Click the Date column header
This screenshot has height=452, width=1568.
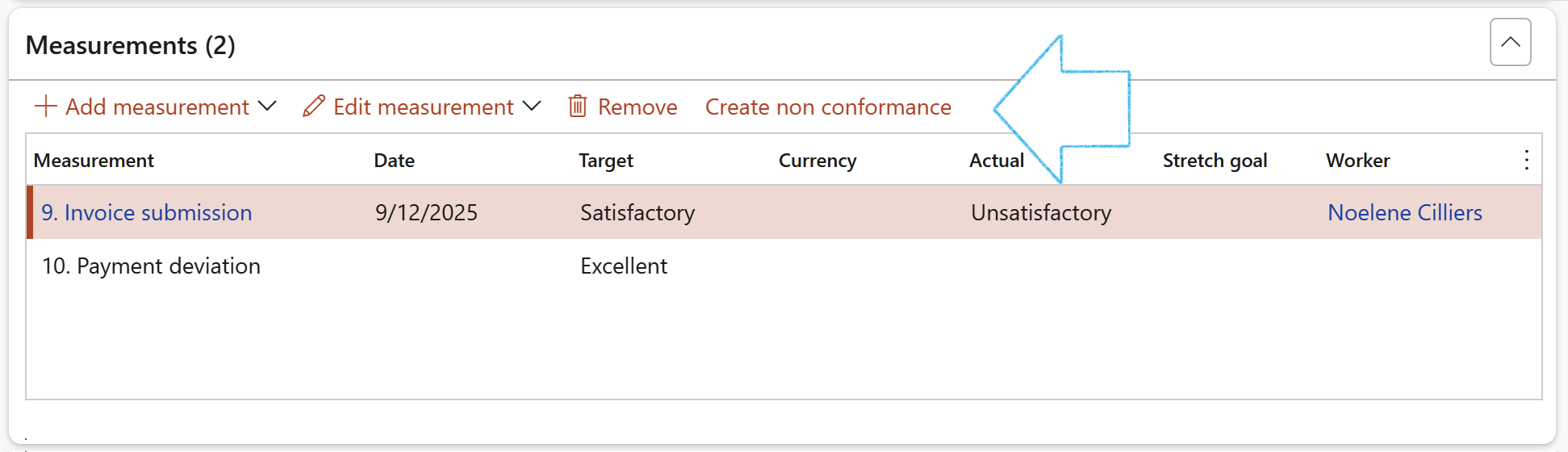(x=394, y=161)
